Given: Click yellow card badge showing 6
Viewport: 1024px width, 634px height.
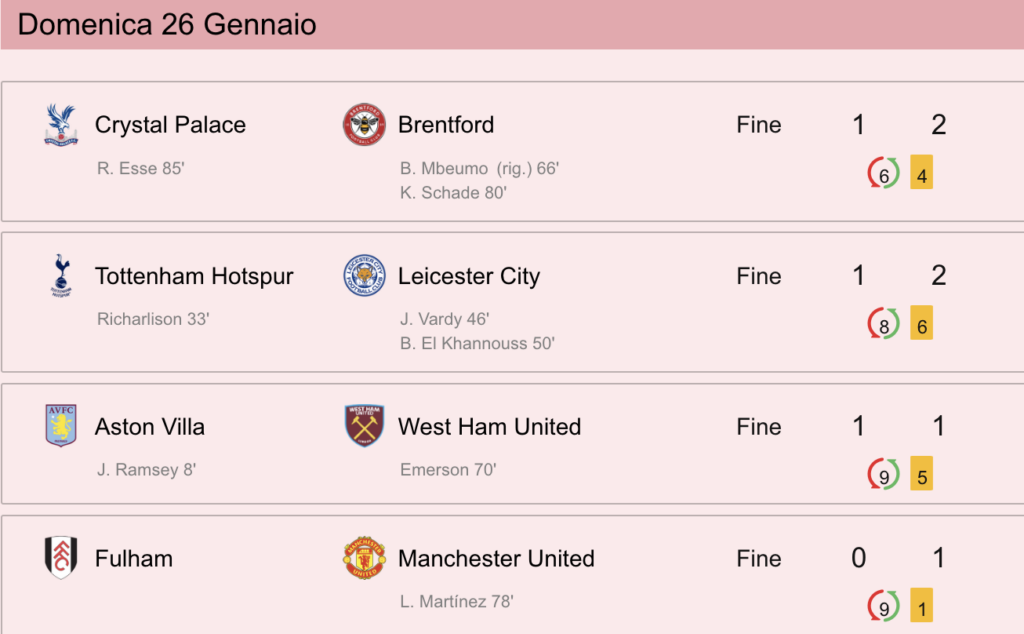Looking at the screenshot, I should pyautogui.click(x=921, y=323).
